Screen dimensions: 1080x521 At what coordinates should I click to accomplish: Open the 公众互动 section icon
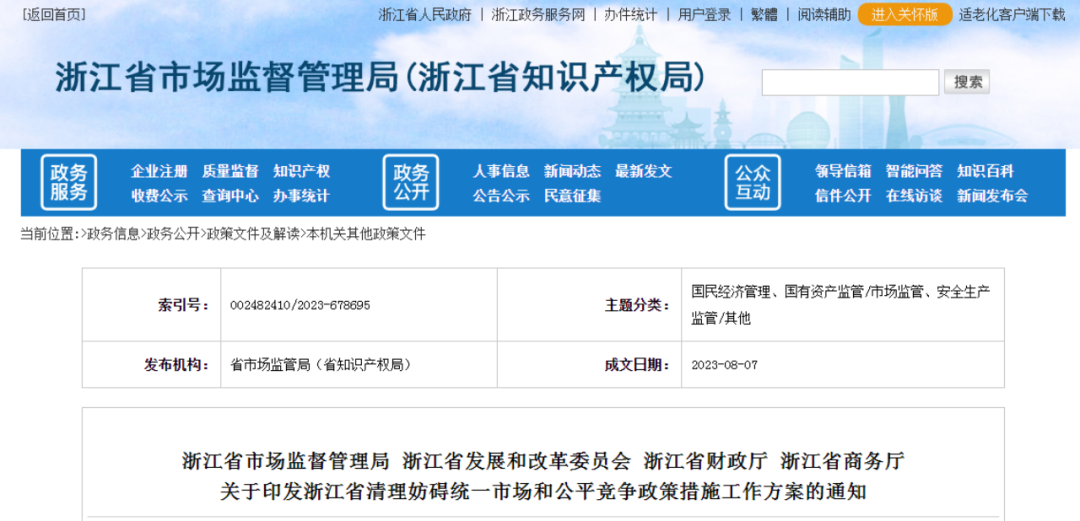753,183
